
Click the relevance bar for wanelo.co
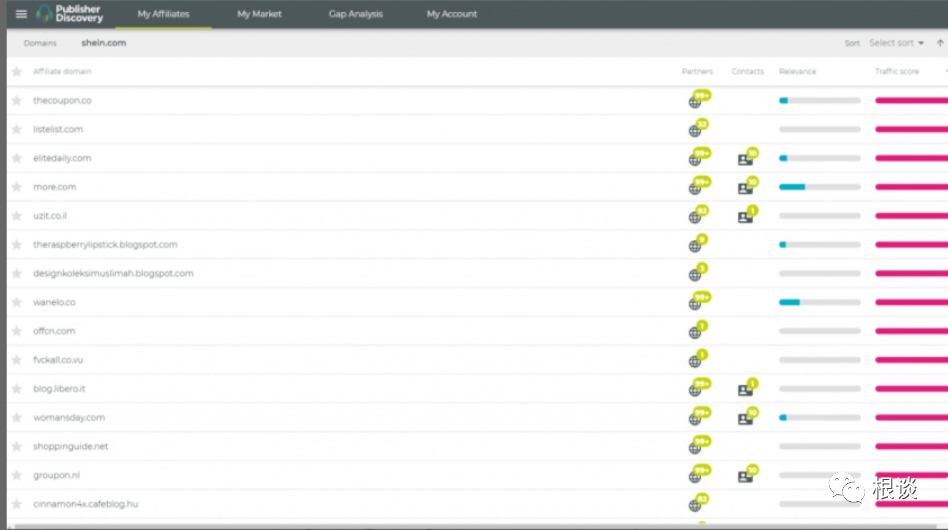tap(820, 302)
